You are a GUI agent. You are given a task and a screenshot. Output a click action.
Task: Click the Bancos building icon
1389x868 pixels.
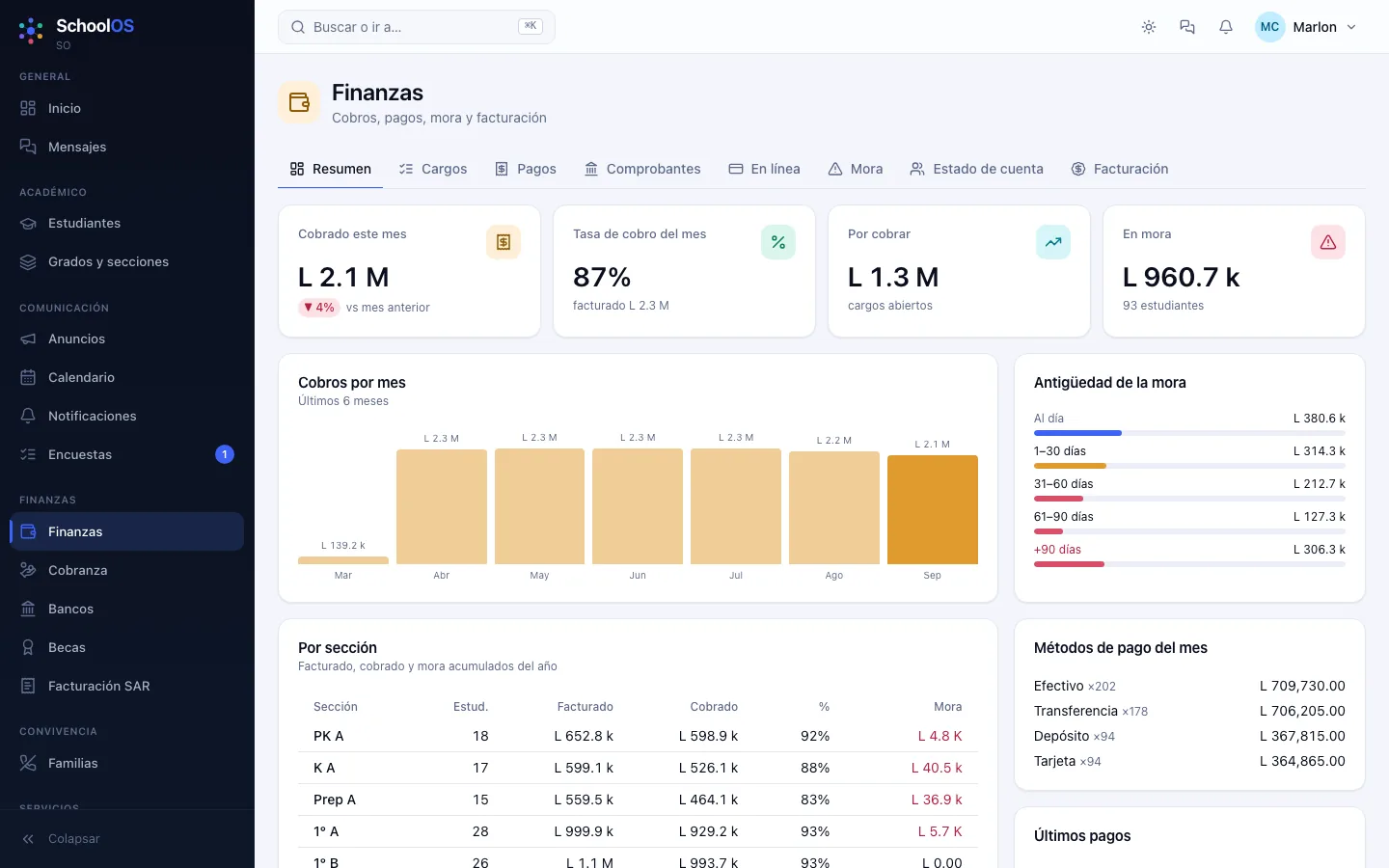(28, 609)
